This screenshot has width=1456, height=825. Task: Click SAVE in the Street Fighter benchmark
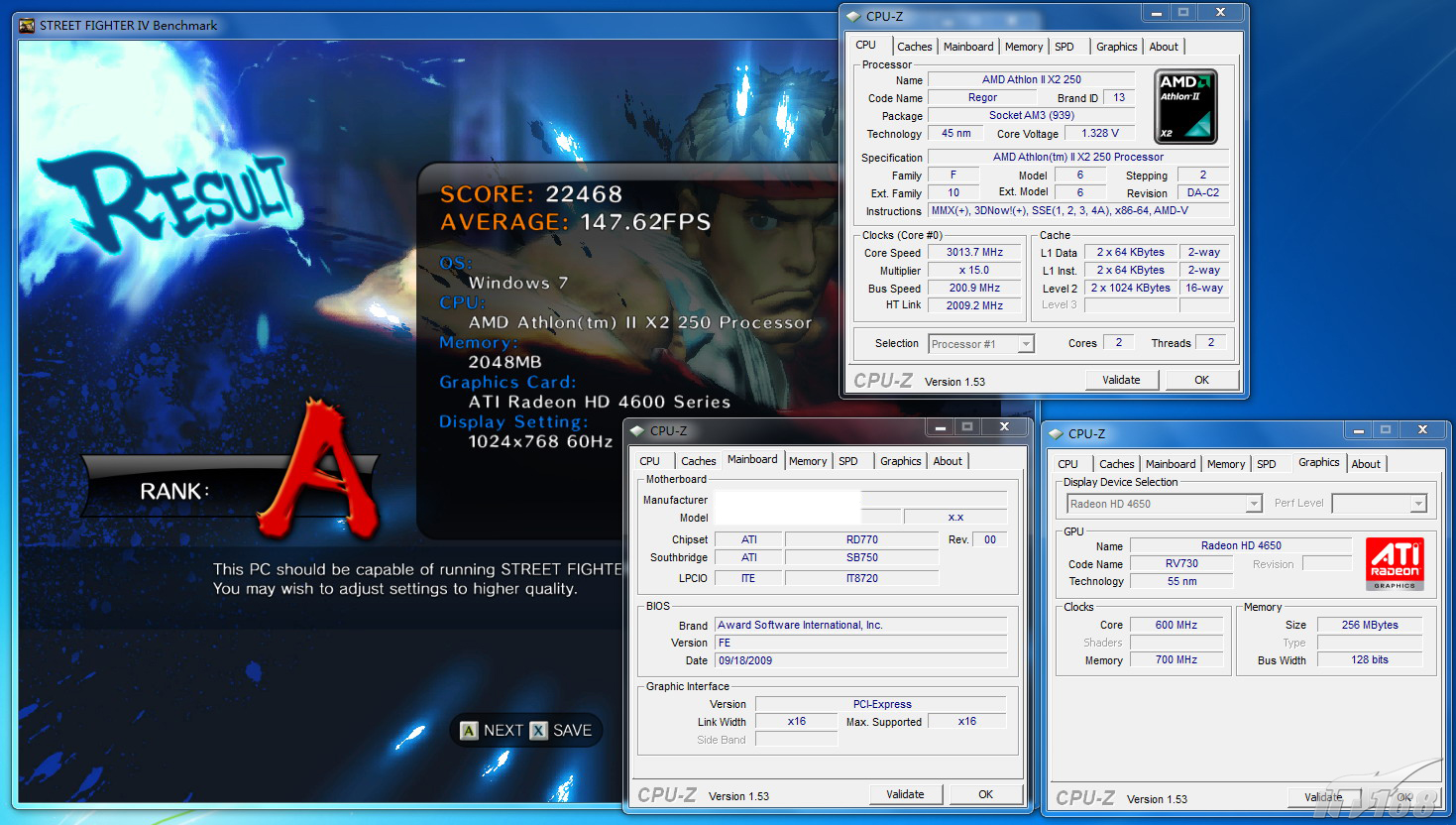[572, 731]
